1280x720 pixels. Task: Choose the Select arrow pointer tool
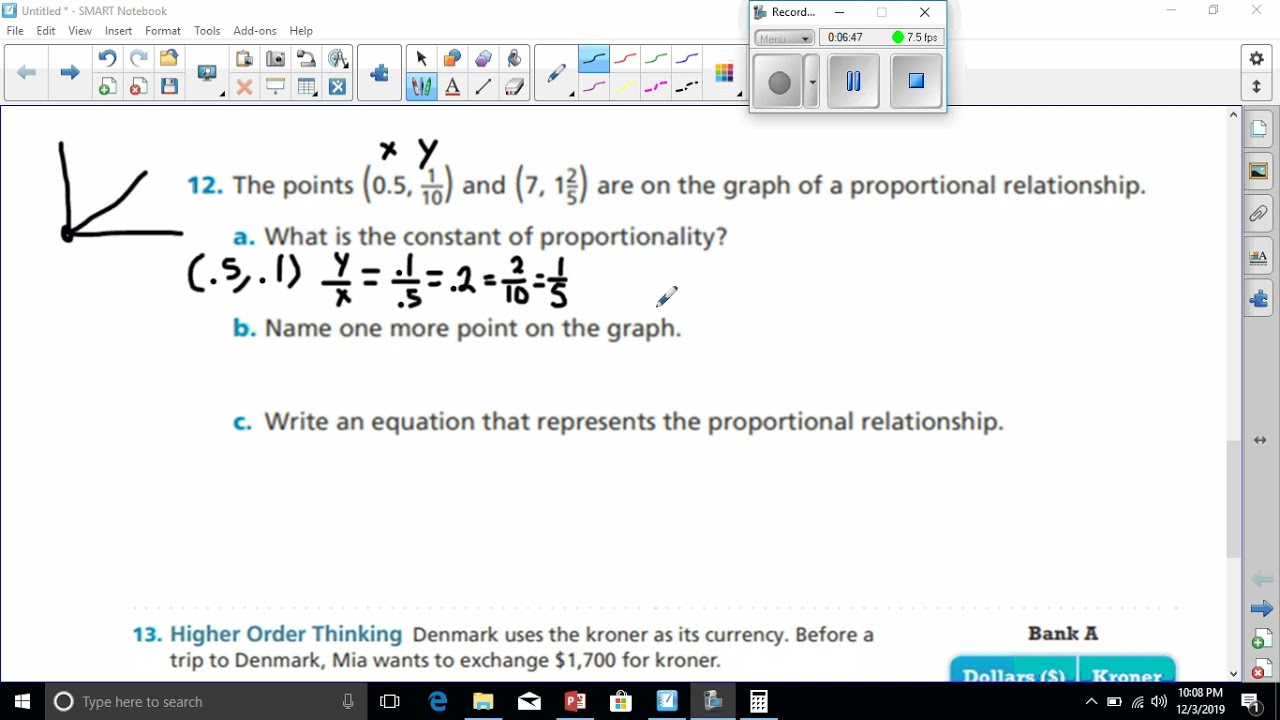click(421, 59)
